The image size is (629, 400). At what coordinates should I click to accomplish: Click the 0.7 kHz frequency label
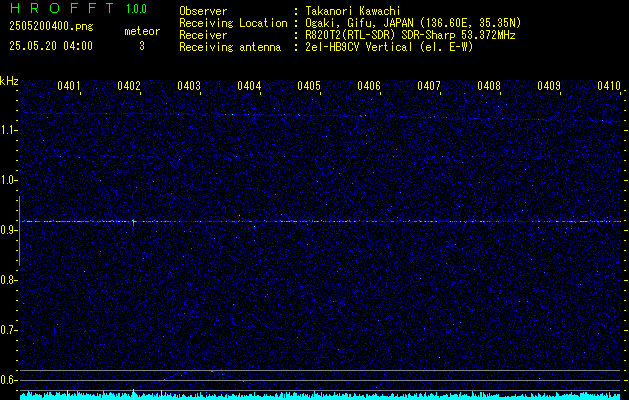6,330
